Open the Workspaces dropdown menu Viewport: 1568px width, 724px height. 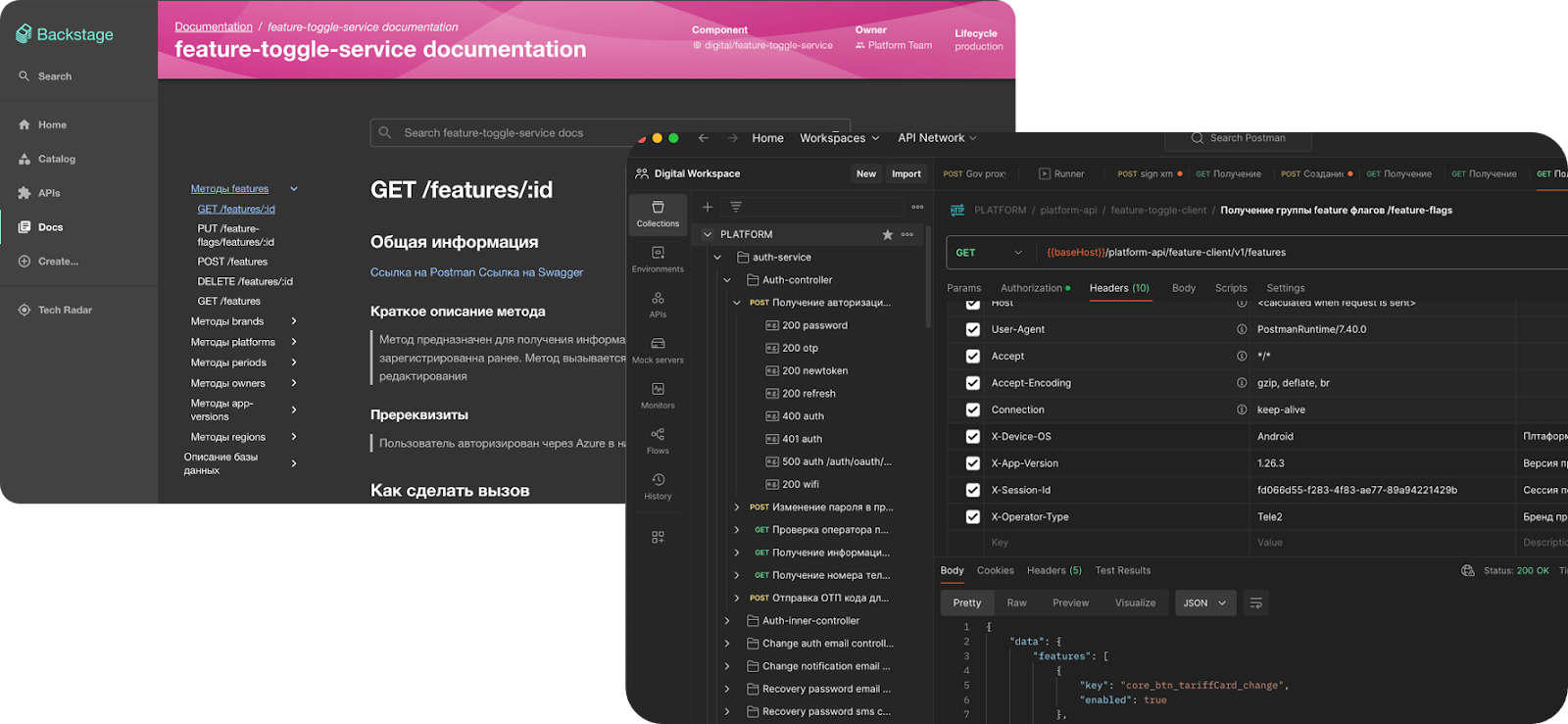click(840, 138)
